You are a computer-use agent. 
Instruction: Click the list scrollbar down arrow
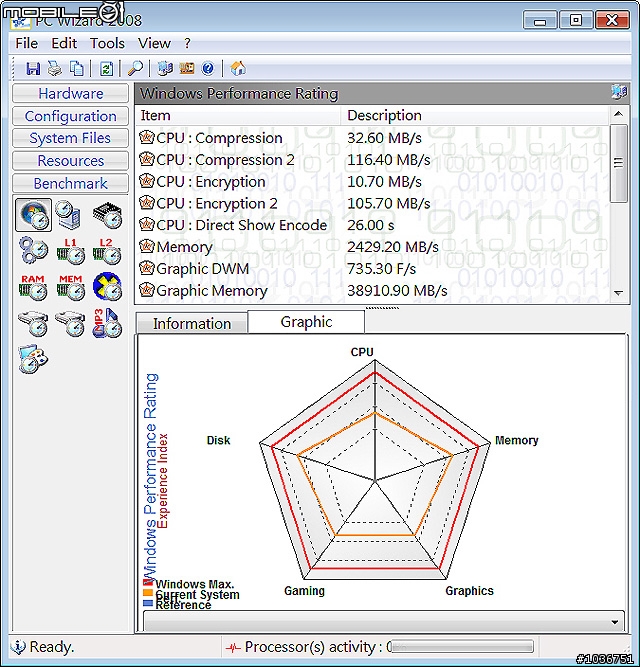(619, 293)
